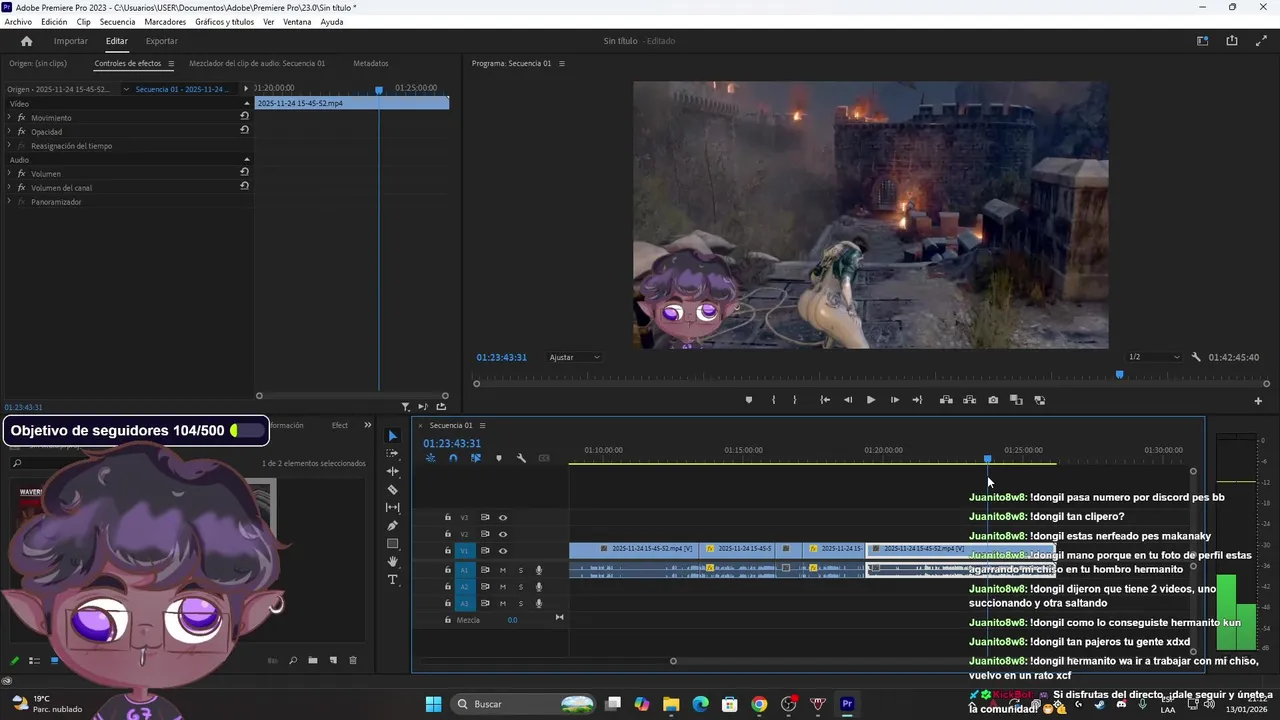The width and height of the screenshot is (1280, 720).
Task: Step forward one frame
Action: tap(894, 400)
